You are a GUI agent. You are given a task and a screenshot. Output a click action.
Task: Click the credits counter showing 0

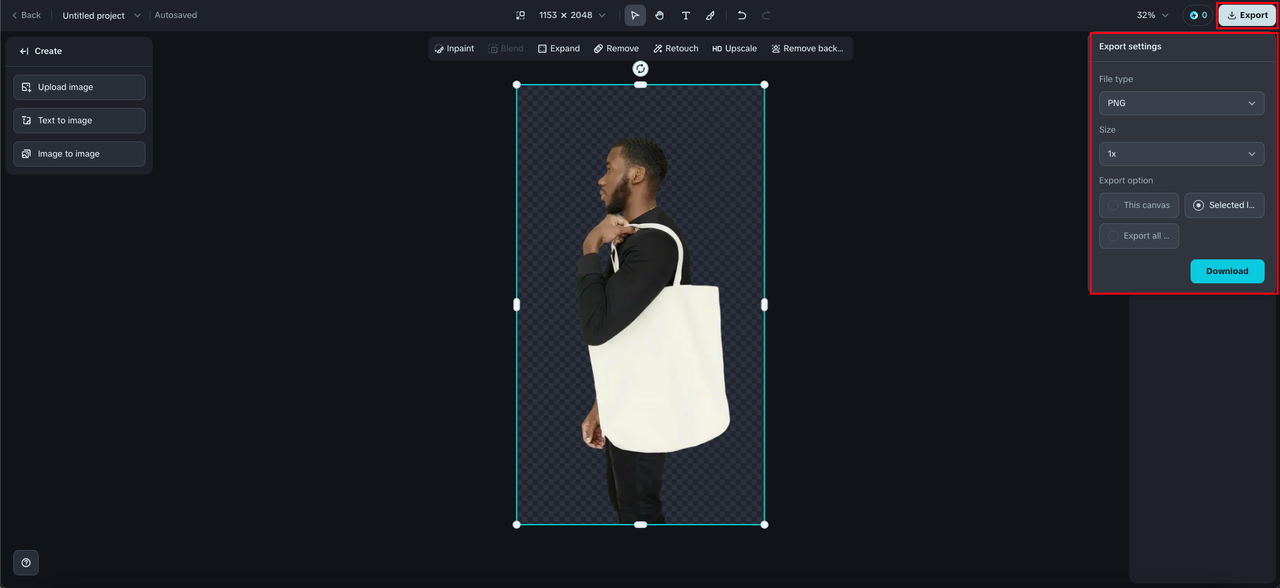tap(1198, 15)
